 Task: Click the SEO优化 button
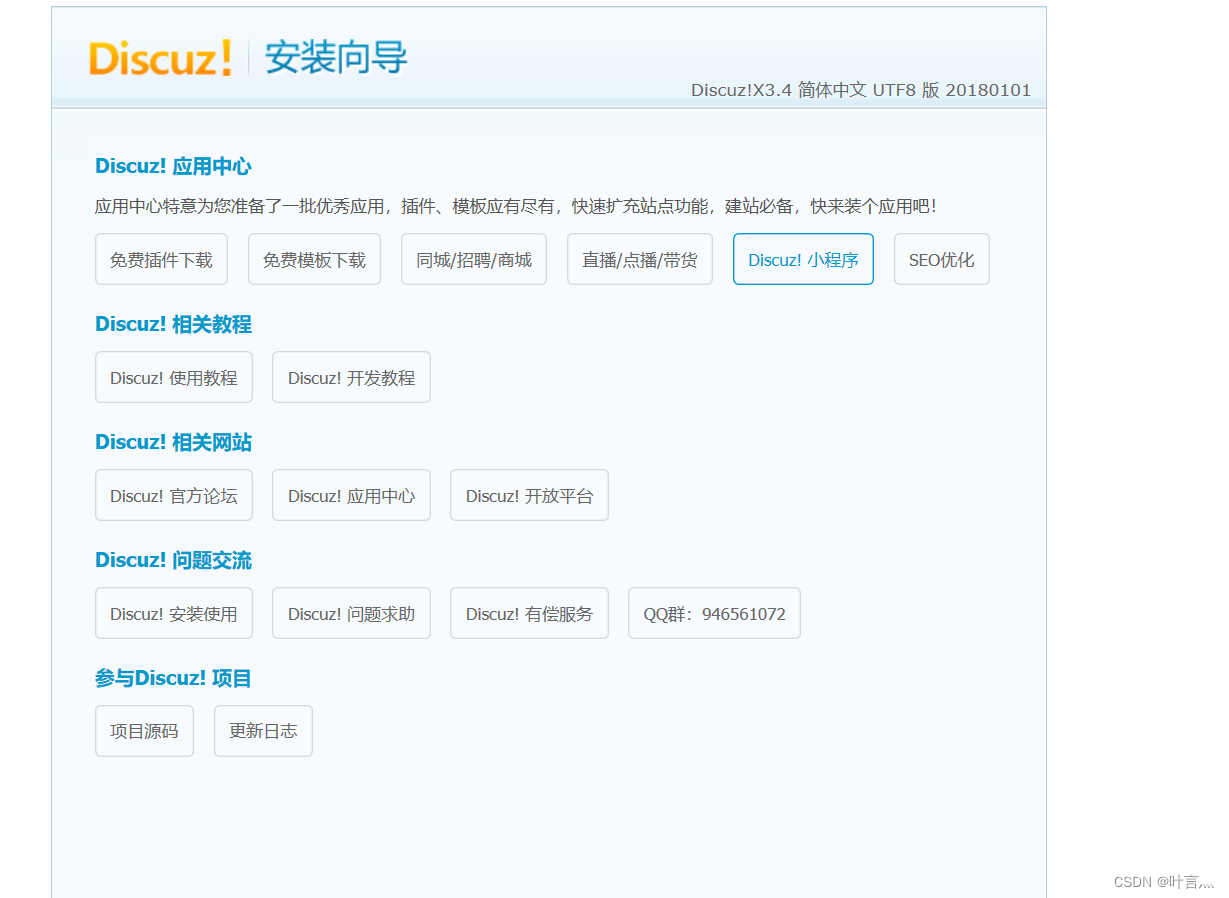point(942,260)
